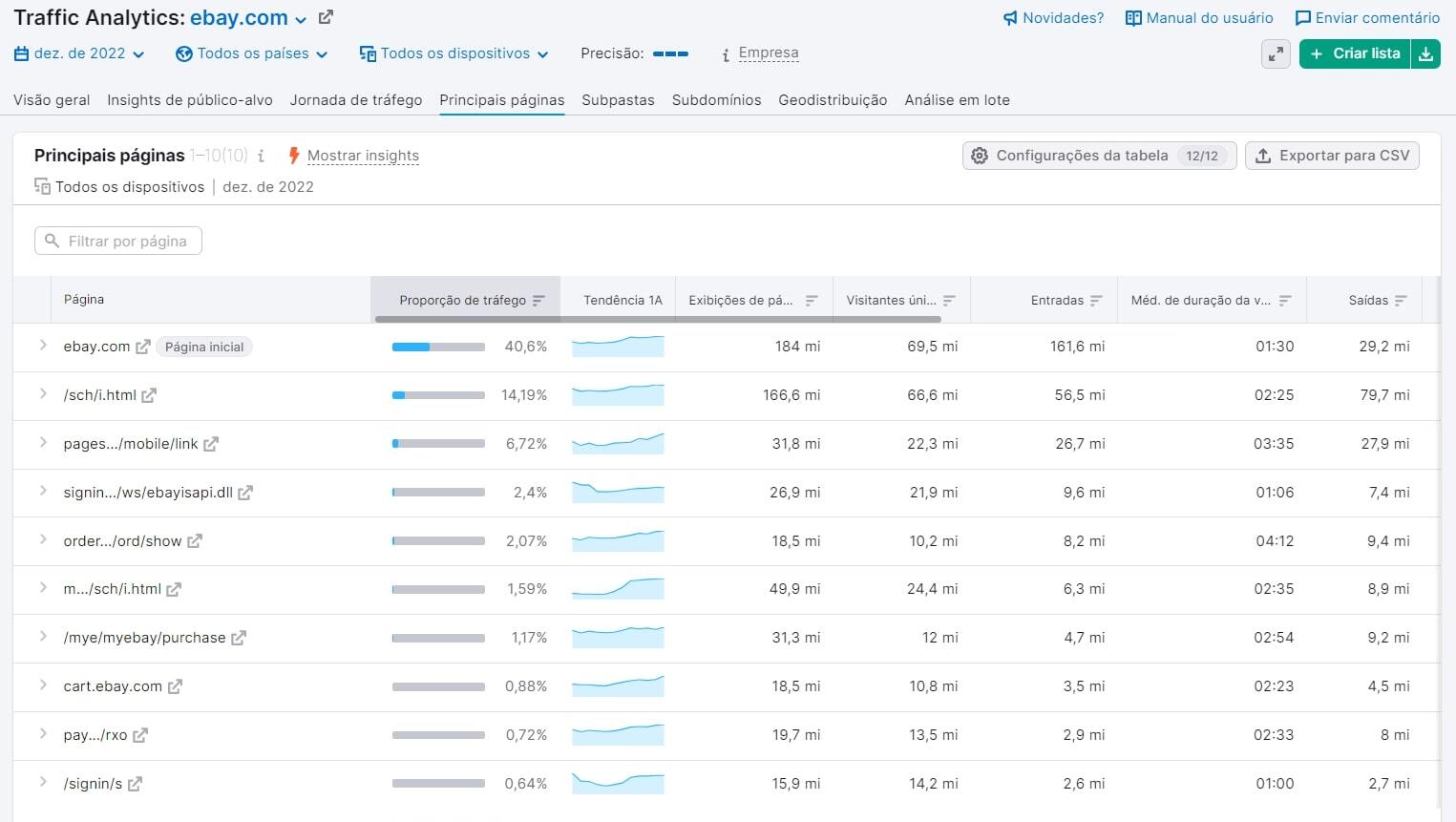Click the Enviar comentário speech bubble icon
Screen dimensions: 1456x822
[x=1302, y=17]
